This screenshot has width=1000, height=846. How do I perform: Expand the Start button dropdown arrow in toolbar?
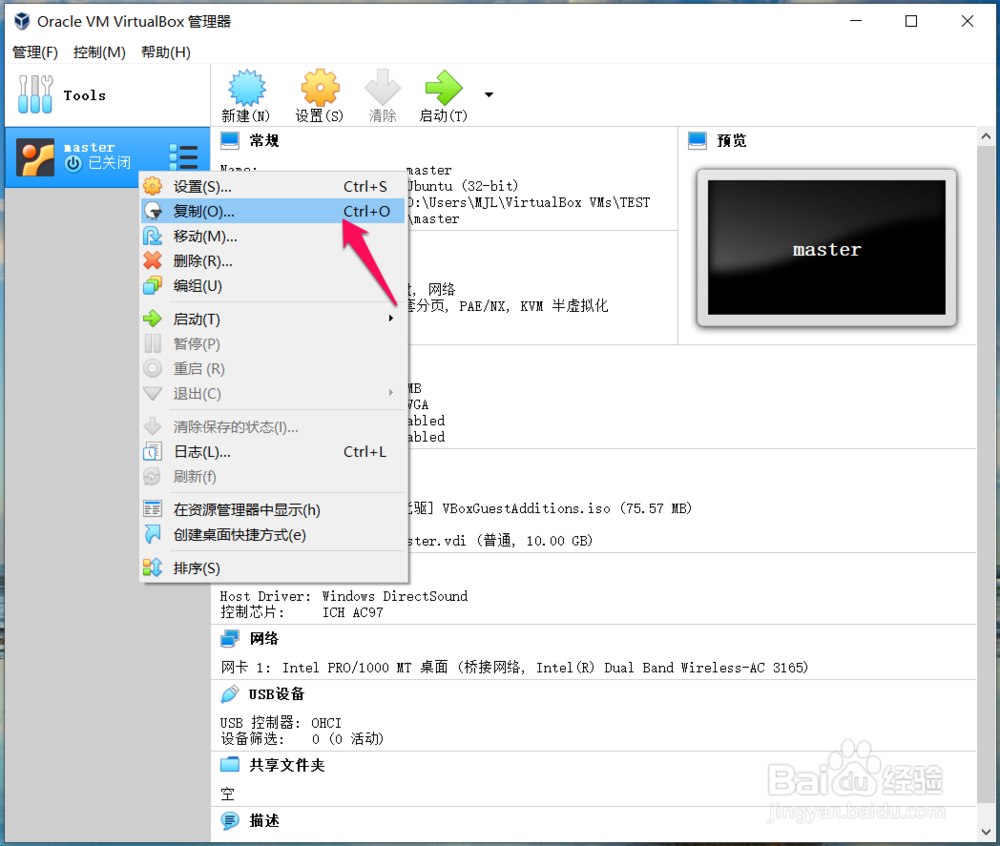[x=489, y=95]
